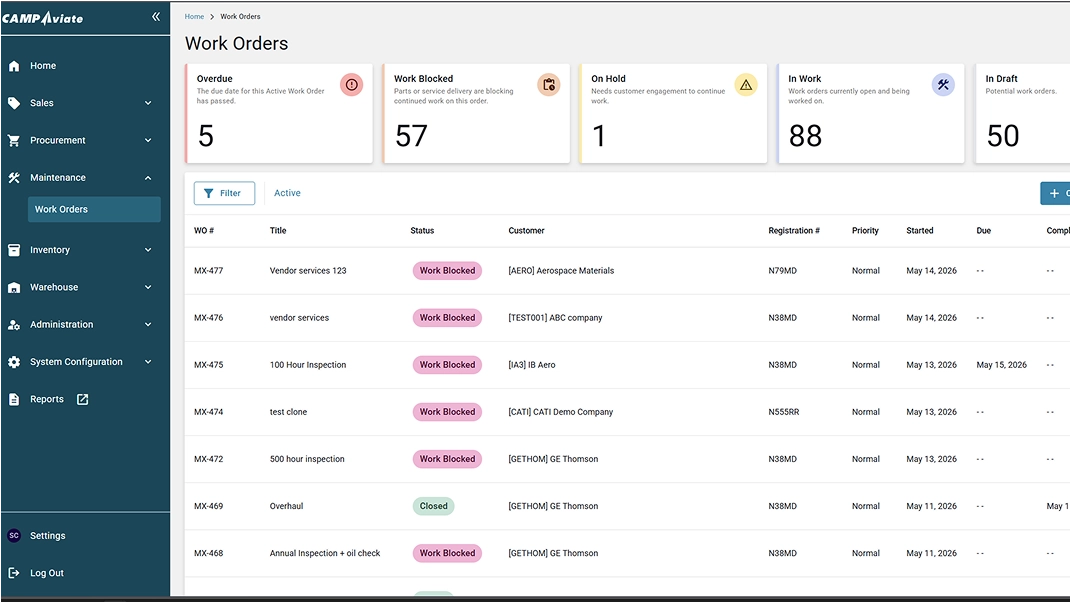The width and height of the screenshot is (1070, 602).
Task: Click the Log Out arrow icon
Action: pos(14,573)
